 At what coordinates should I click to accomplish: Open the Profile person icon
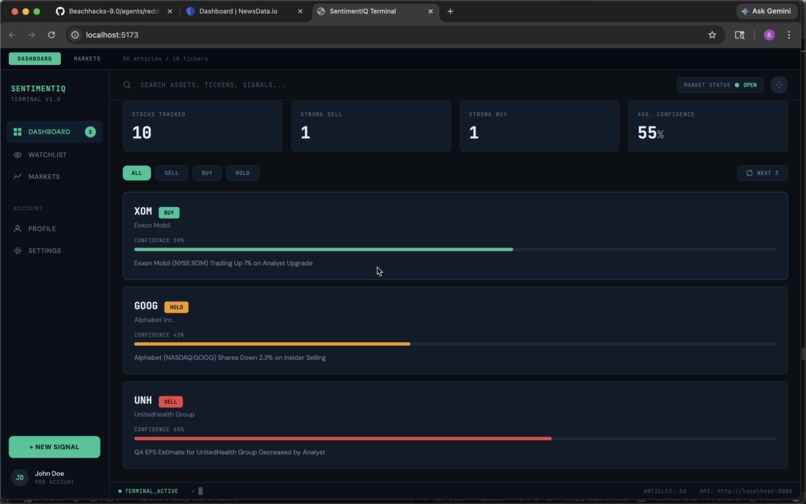tap(17, 228)
